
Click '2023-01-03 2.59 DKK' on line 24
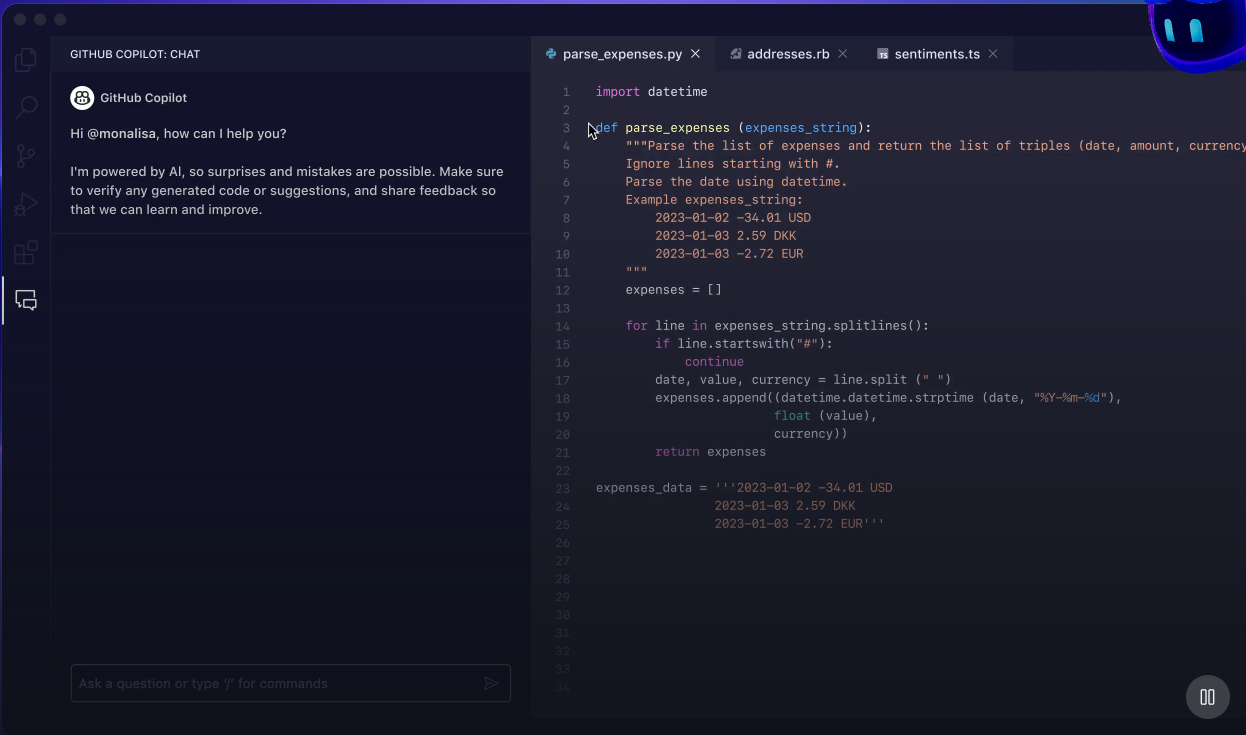pyautogui.click(x=785, y=506)
